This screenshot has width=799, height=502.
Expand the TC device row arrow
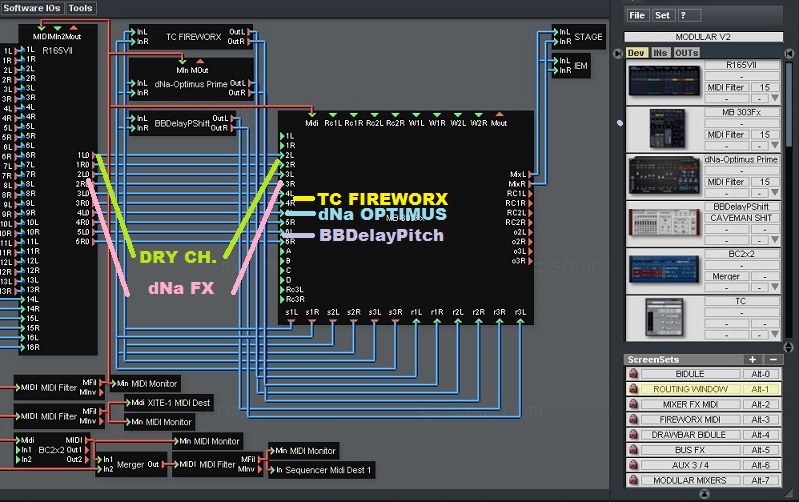(775, 334)
